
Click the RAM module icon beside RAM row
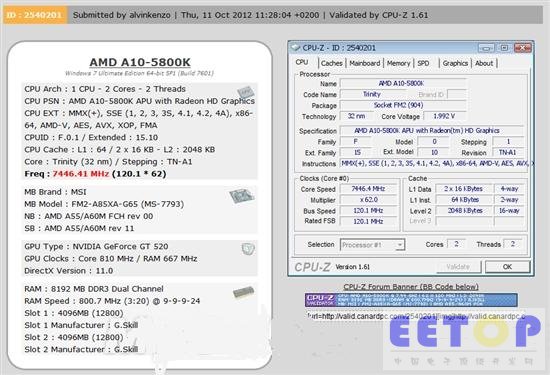243,292
